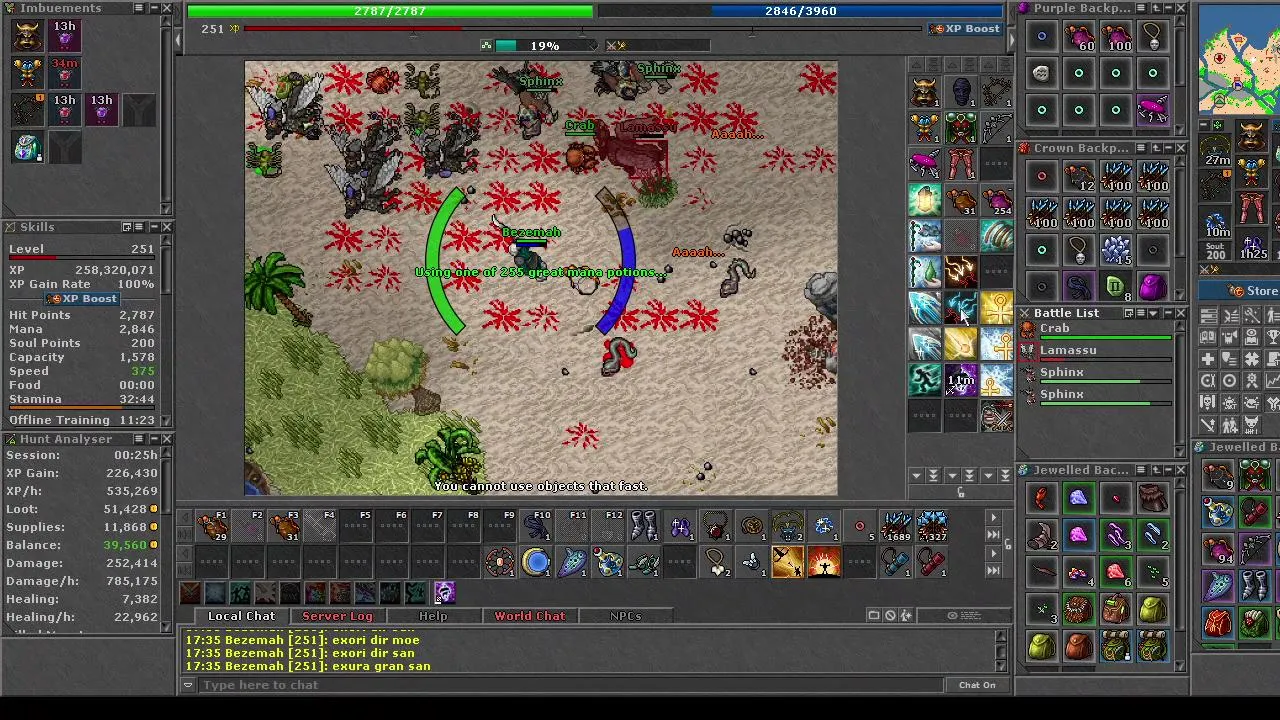
Task: Click the health bar showing 2787/2787
Action: [x=390, y=11]
